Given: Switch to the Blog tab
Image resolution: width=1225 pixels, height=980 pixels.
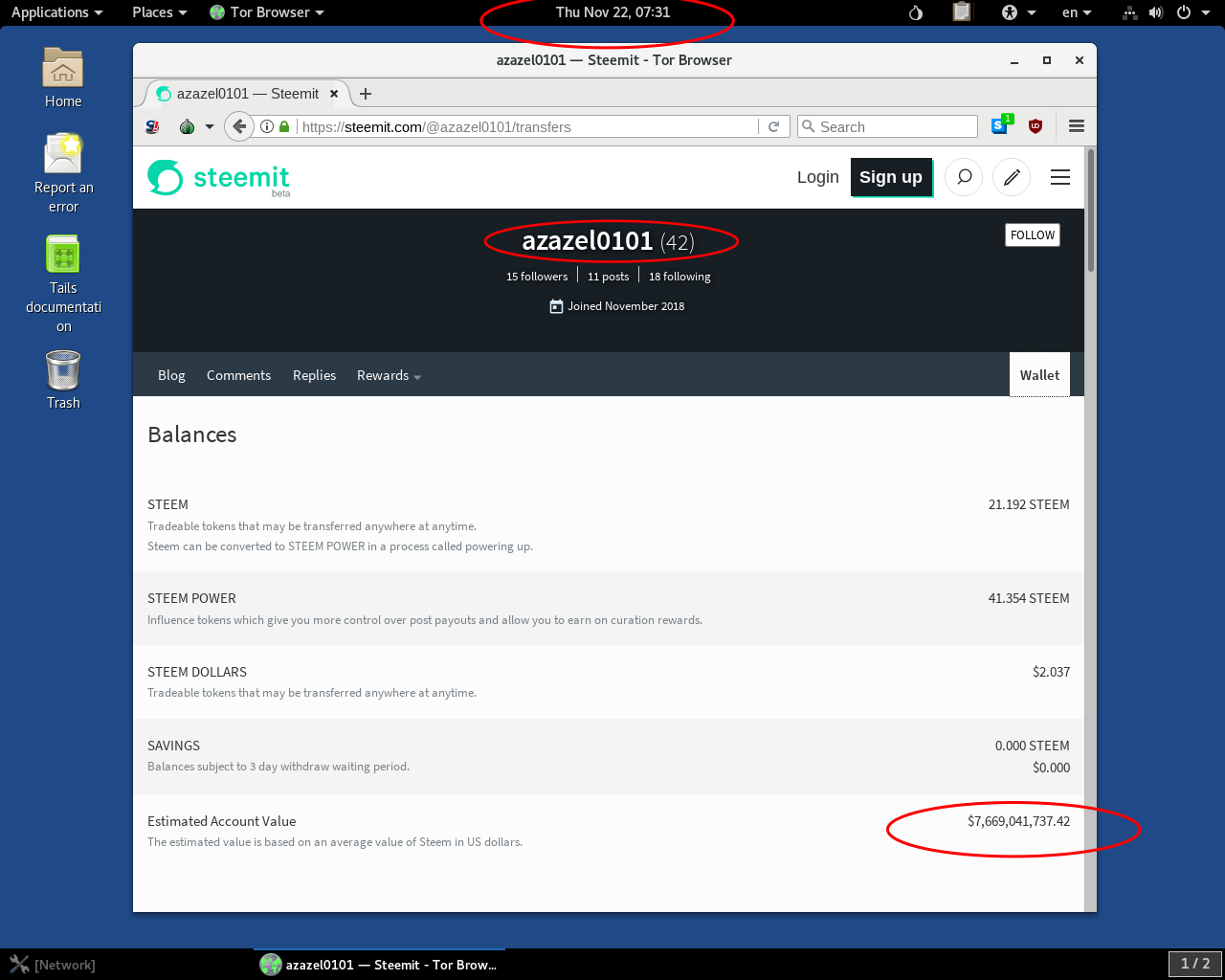Looking at the screenshot, I should click(171, 375).
